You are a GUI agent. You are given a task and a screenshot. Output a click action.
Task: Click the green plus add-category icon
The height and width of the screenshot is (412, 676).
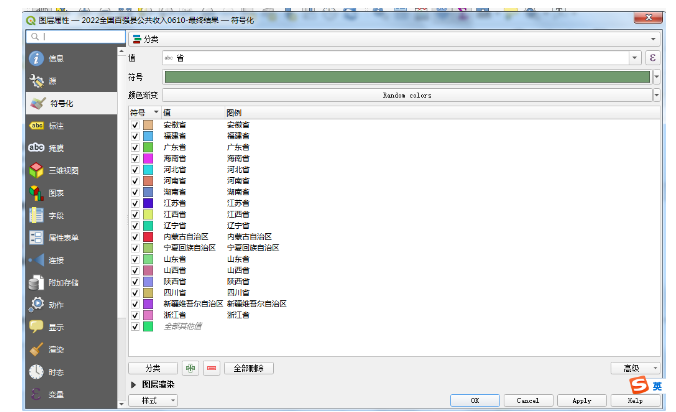(x=191, y=368)
